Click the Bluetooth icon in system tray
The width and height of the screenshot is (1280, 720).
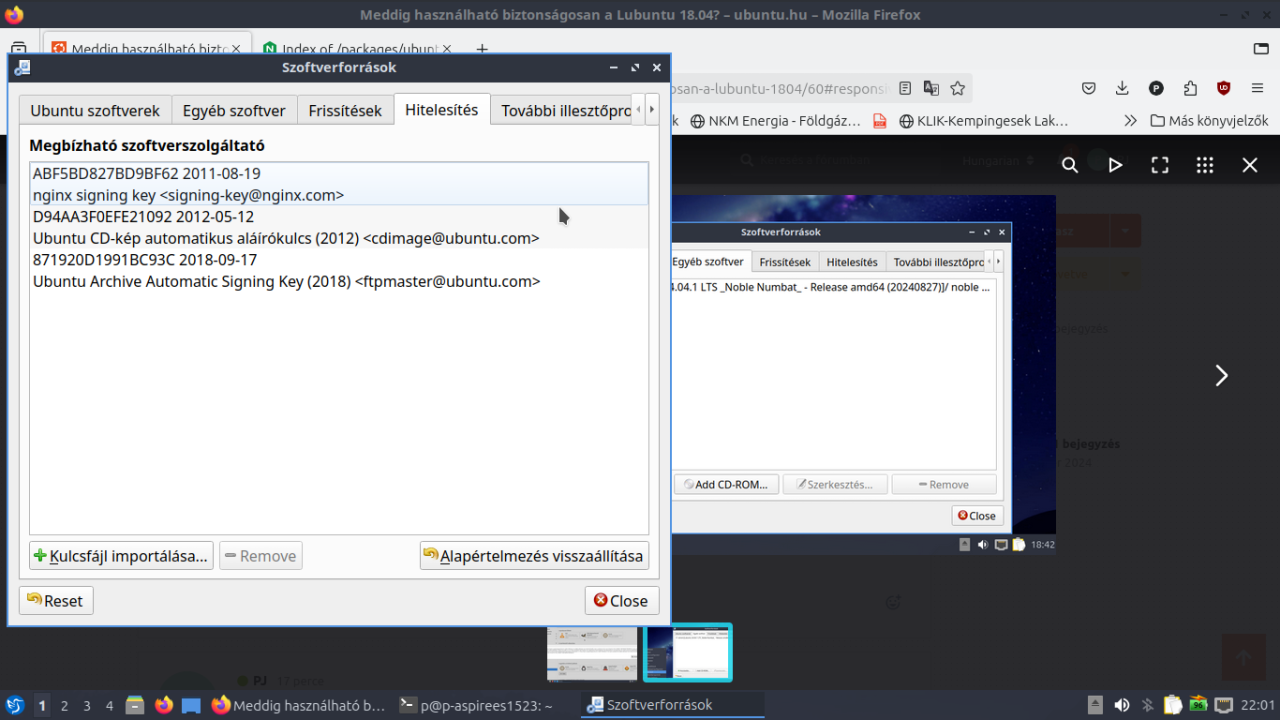(x=1148, y=705)
